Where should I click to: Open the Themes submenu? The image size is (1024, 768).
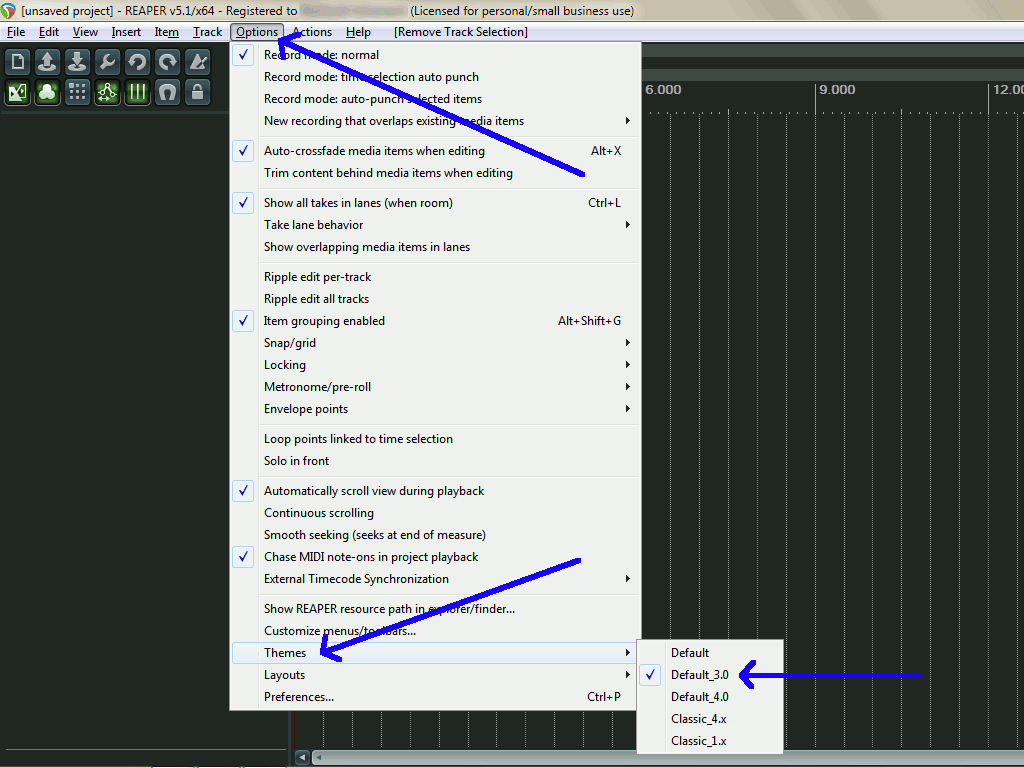tap(435, 653)
